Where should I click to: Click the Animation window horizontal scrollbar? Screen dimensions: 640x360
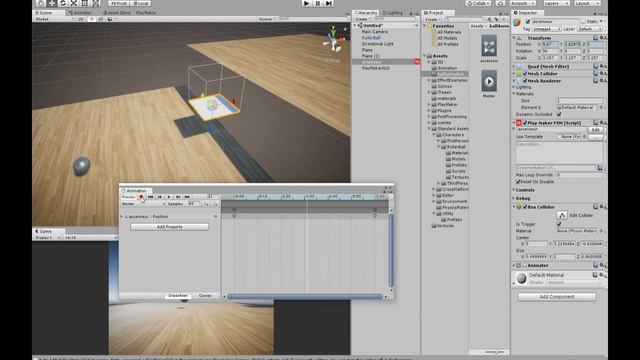[x=305, y=297]
